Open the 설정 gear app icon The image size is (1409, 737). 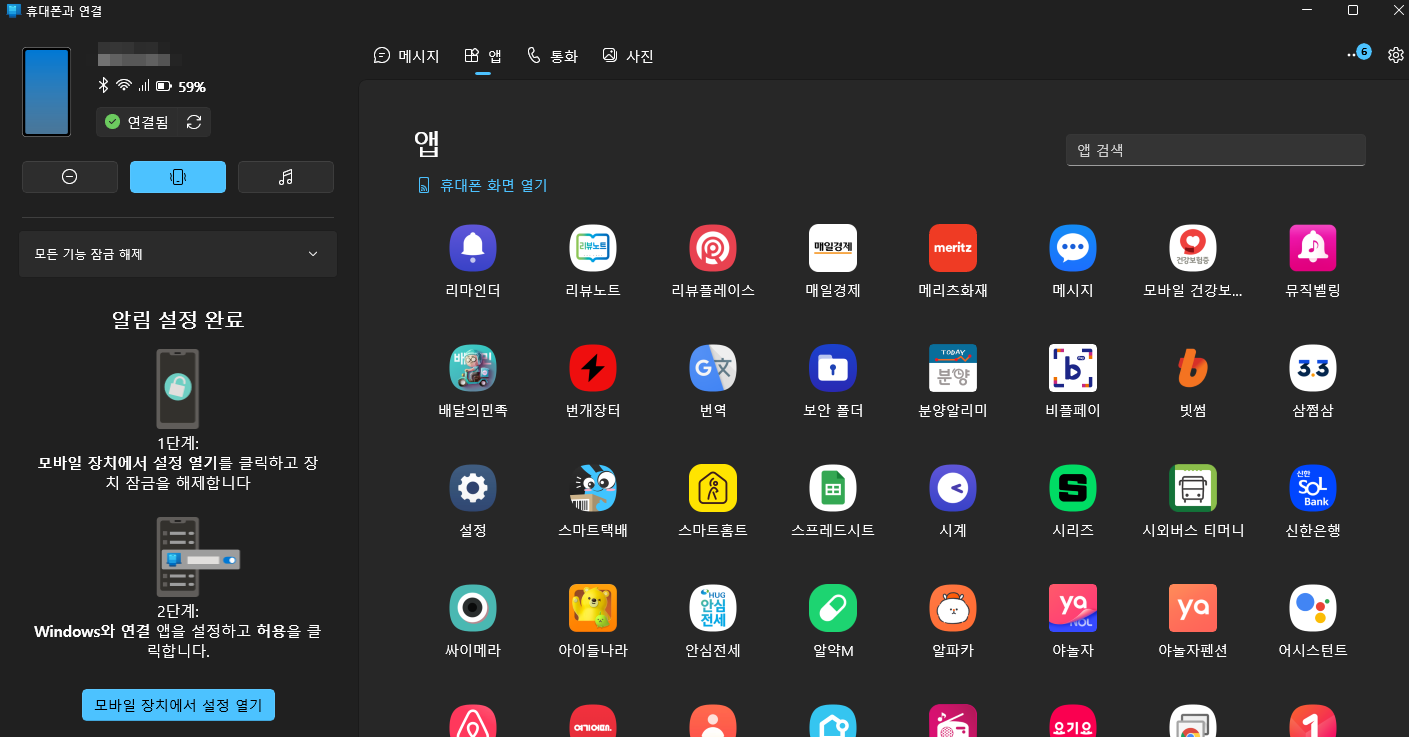[x=473, y=488]
